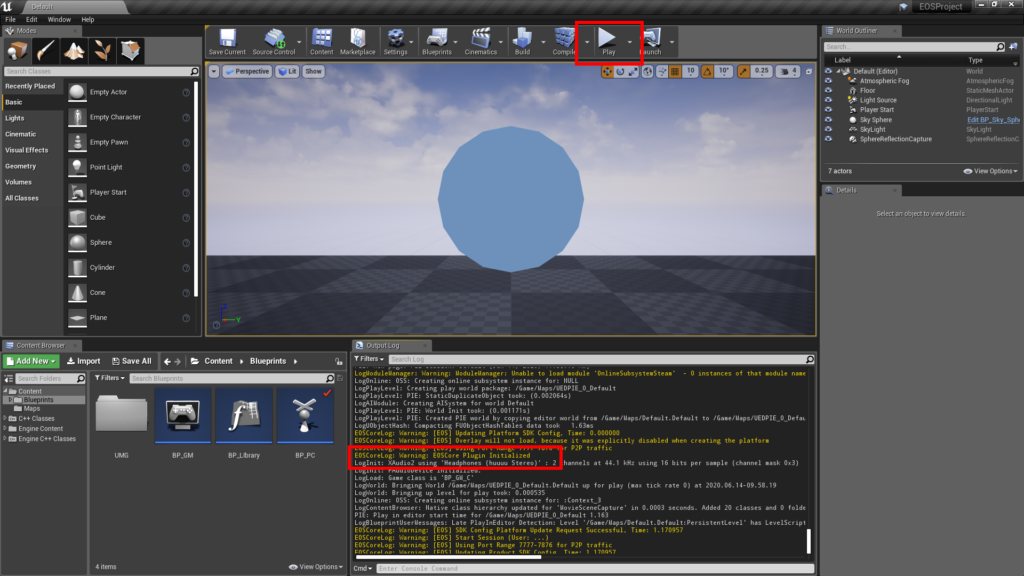Viewport: 1024px width, 576px height.
Task: Open the viewport options dropdown arrow
Action: tap(214, 71)
